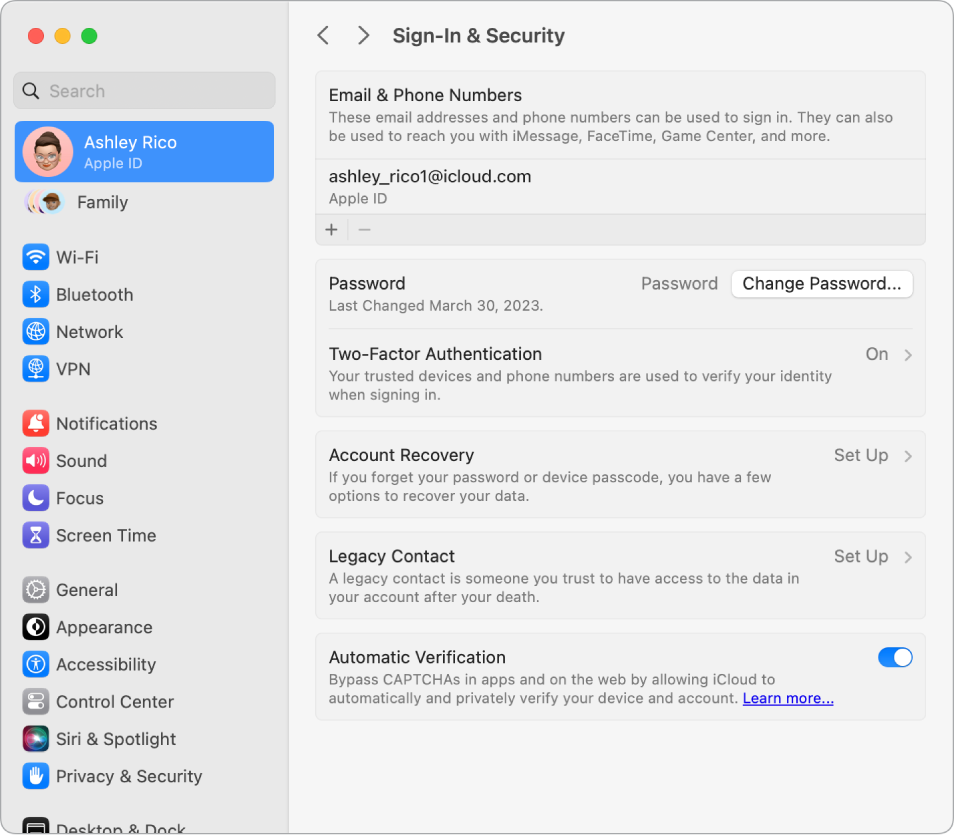Image resolution: width=958 pixels, height=838 pixels.
Task: Switch to the Family section
Action: (144, 202)
